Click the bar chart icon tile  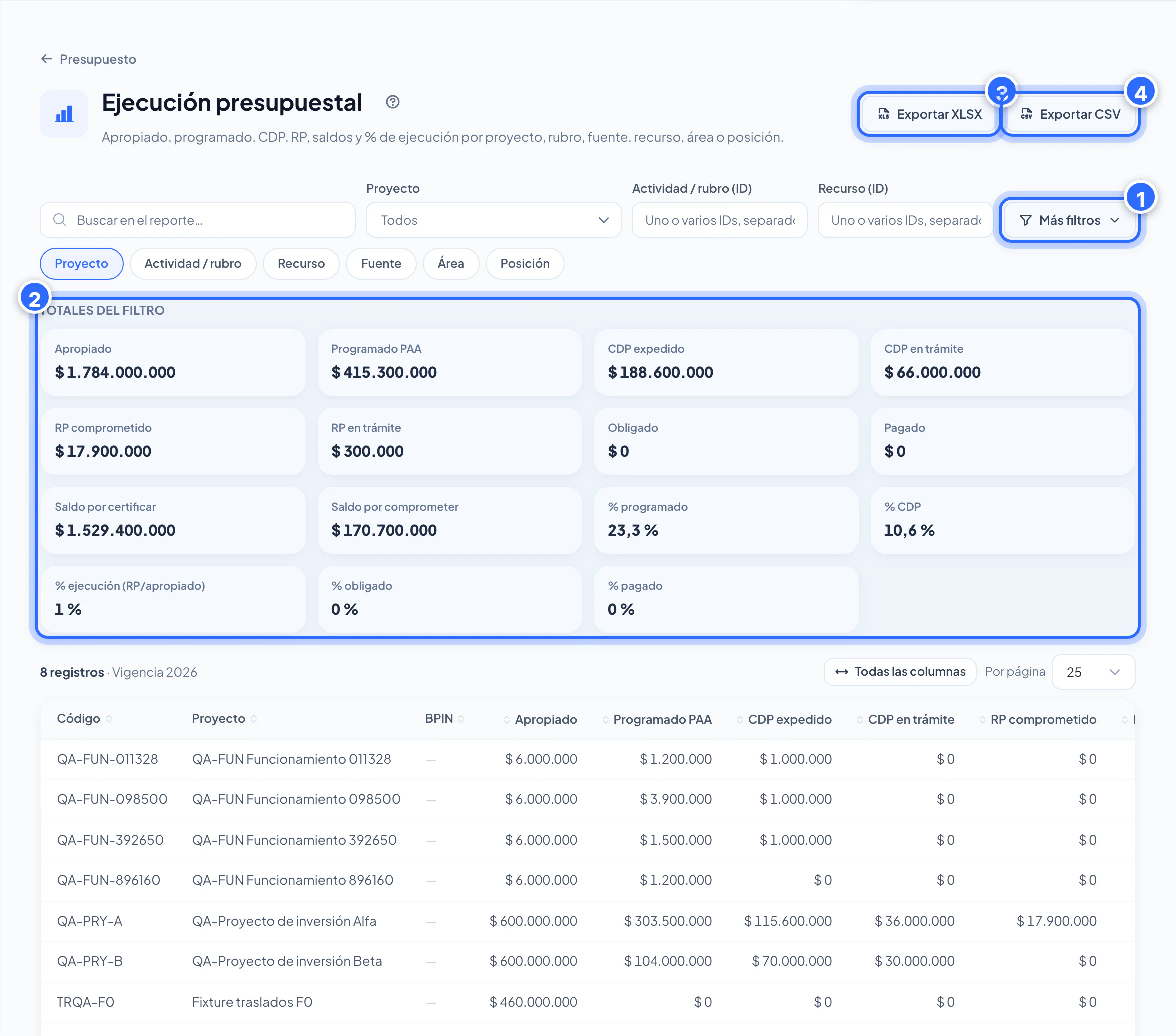pos(64,114)
